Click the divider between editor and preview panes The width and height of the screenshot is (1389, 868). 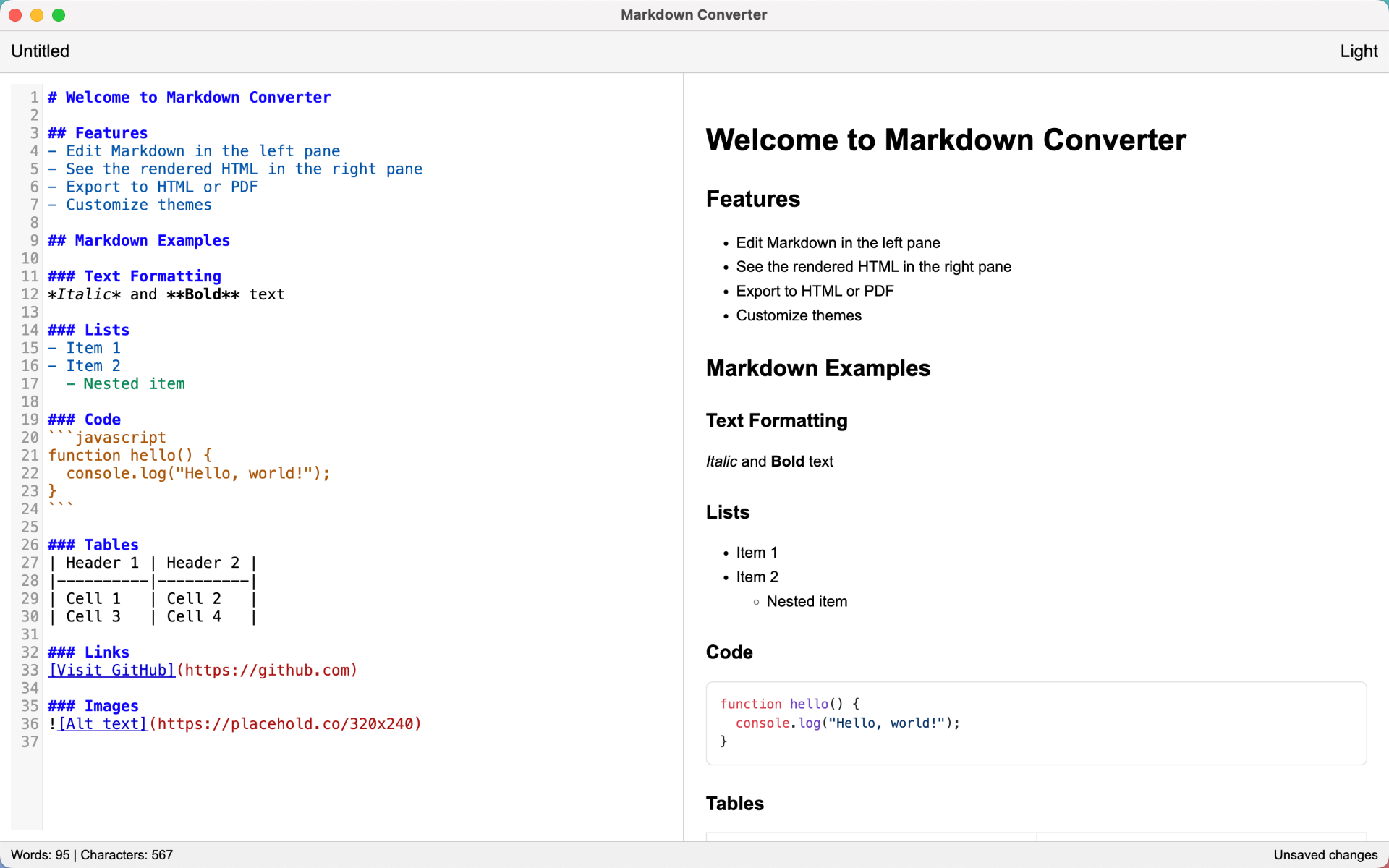click(683, 434)
